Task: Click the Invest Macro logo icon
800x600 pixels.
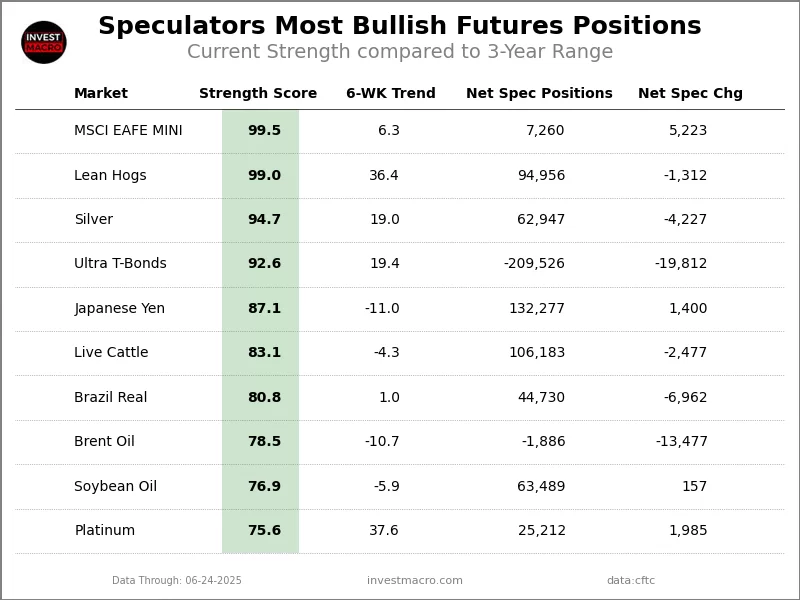Action: [x=44, y=42]
